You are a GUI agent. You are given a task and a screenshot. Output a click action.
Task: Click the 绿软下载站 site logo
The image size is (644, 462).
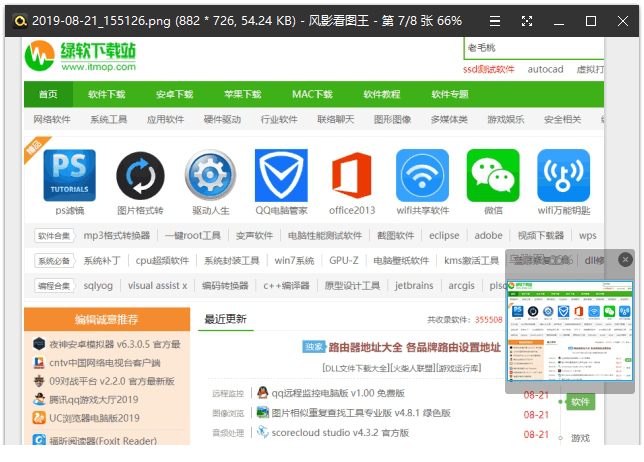tap(80, 56)
